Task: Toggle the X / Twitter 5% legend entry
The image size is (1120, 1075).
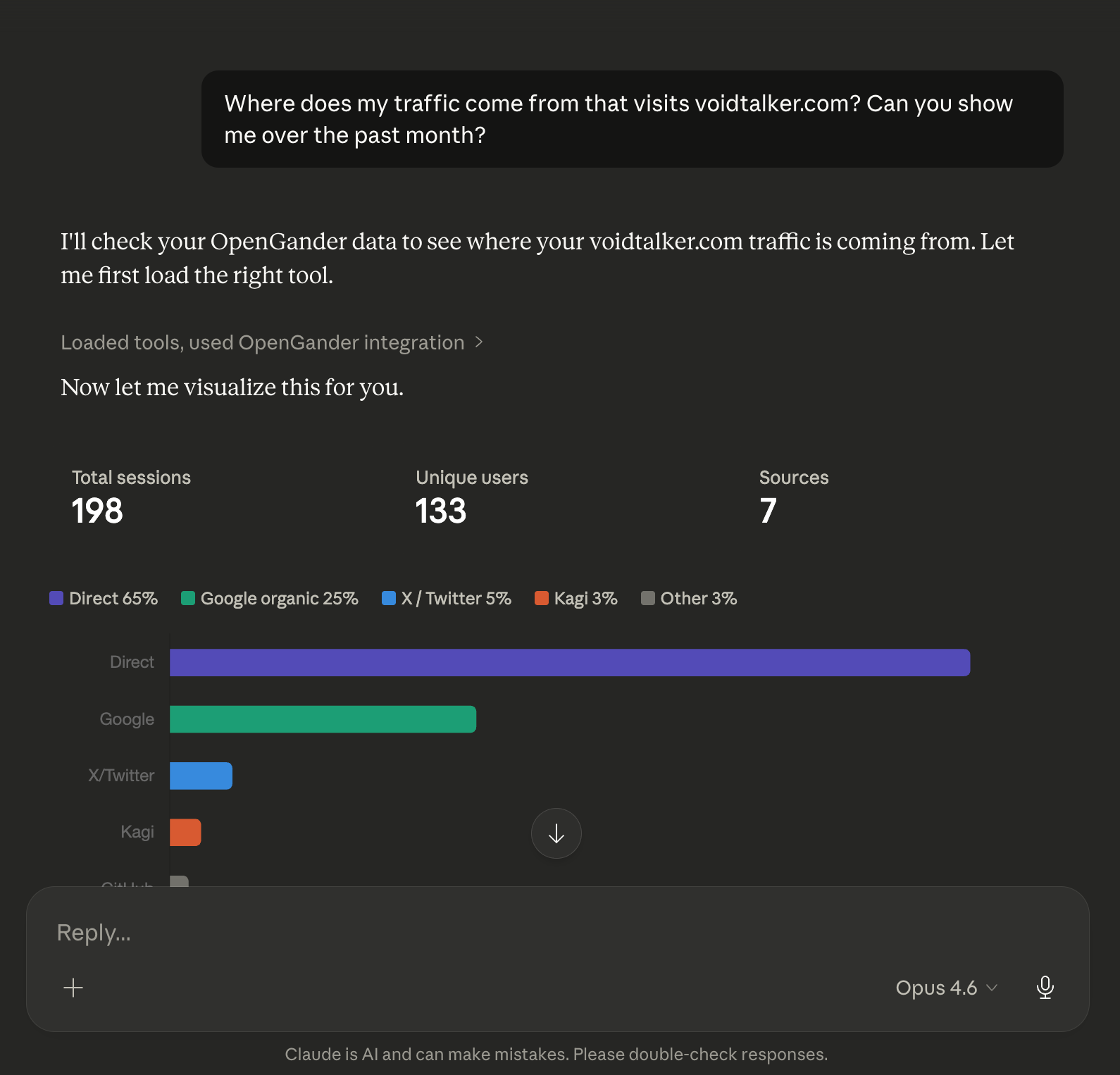Action: click(x=447, y=599)
